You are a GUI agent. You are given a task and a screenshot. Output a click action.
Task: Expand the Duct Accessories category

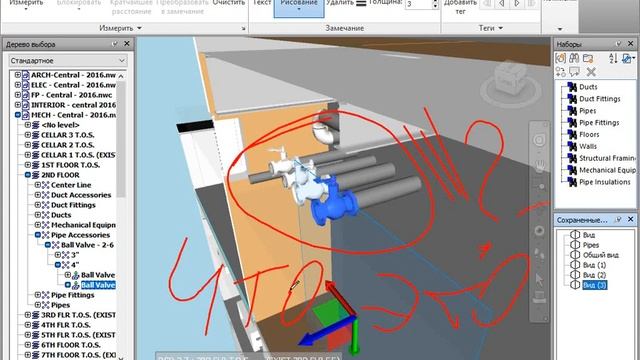point(38,195)
